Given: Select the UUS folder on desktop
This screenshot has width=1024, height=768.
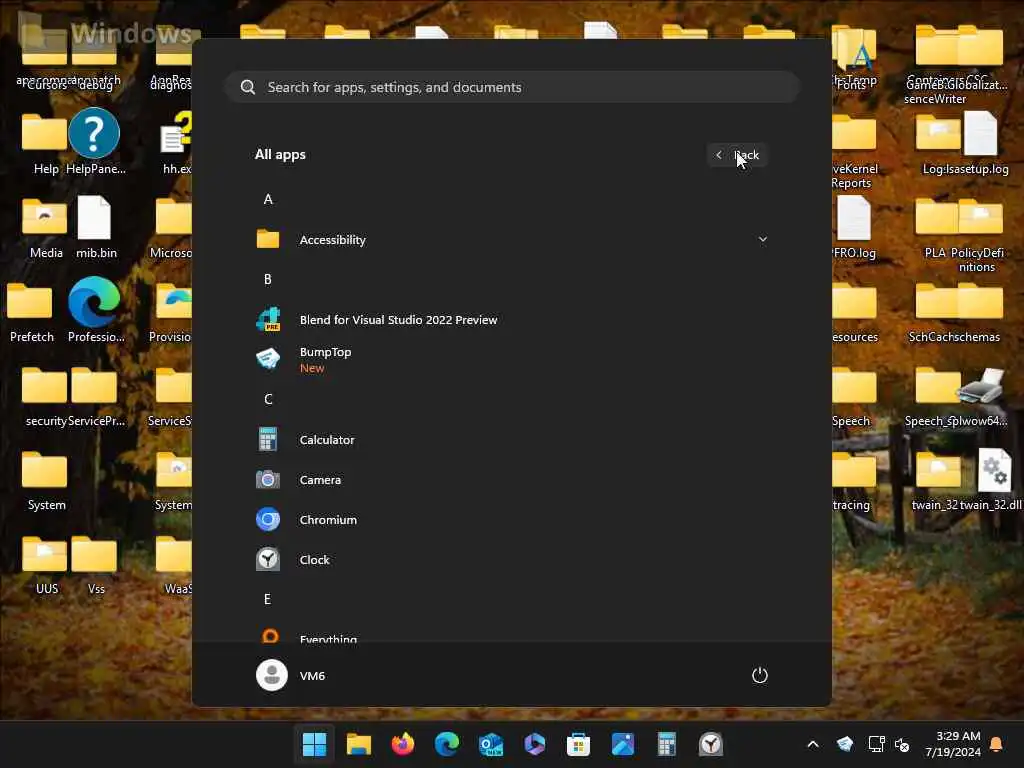Looking at the screenshot, I should click(44, 564).
